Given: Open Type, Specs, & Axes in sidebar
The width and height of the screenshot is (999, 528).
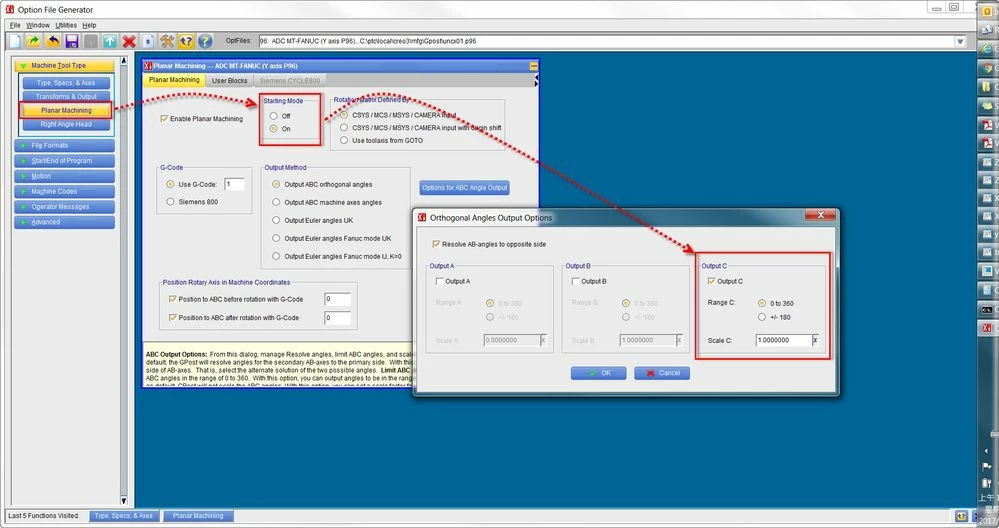Looking at the screenshot, I should tap(66, 83).
